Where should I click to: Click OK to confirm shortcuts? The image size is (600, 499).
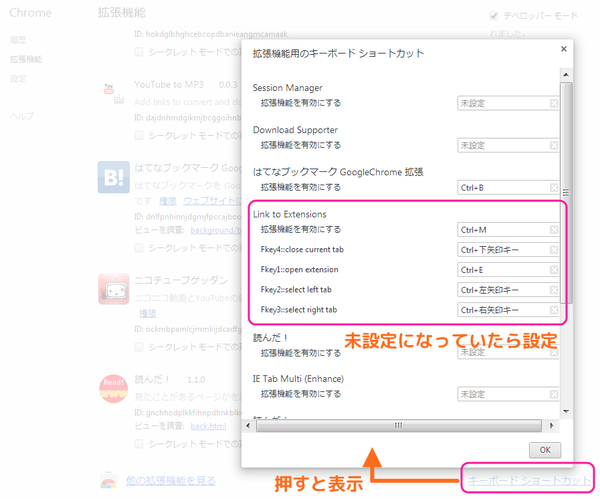coord(545,450)
